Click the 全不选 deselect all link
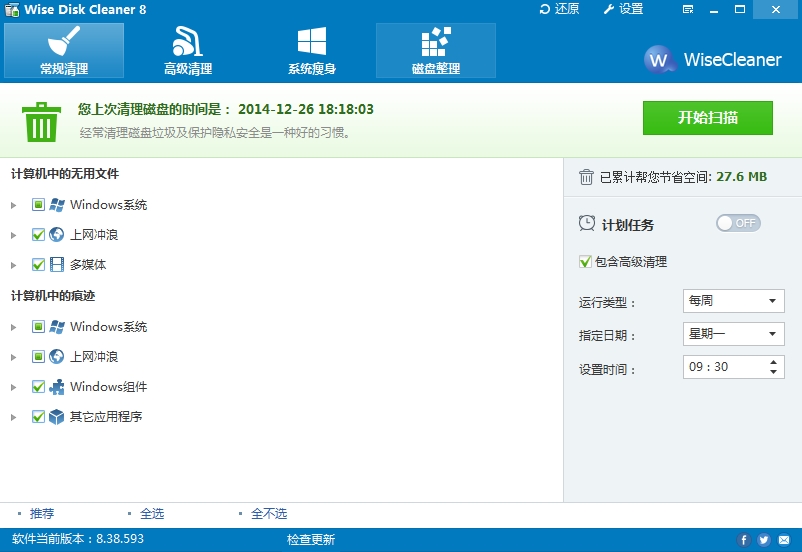 tap(269, 514)
